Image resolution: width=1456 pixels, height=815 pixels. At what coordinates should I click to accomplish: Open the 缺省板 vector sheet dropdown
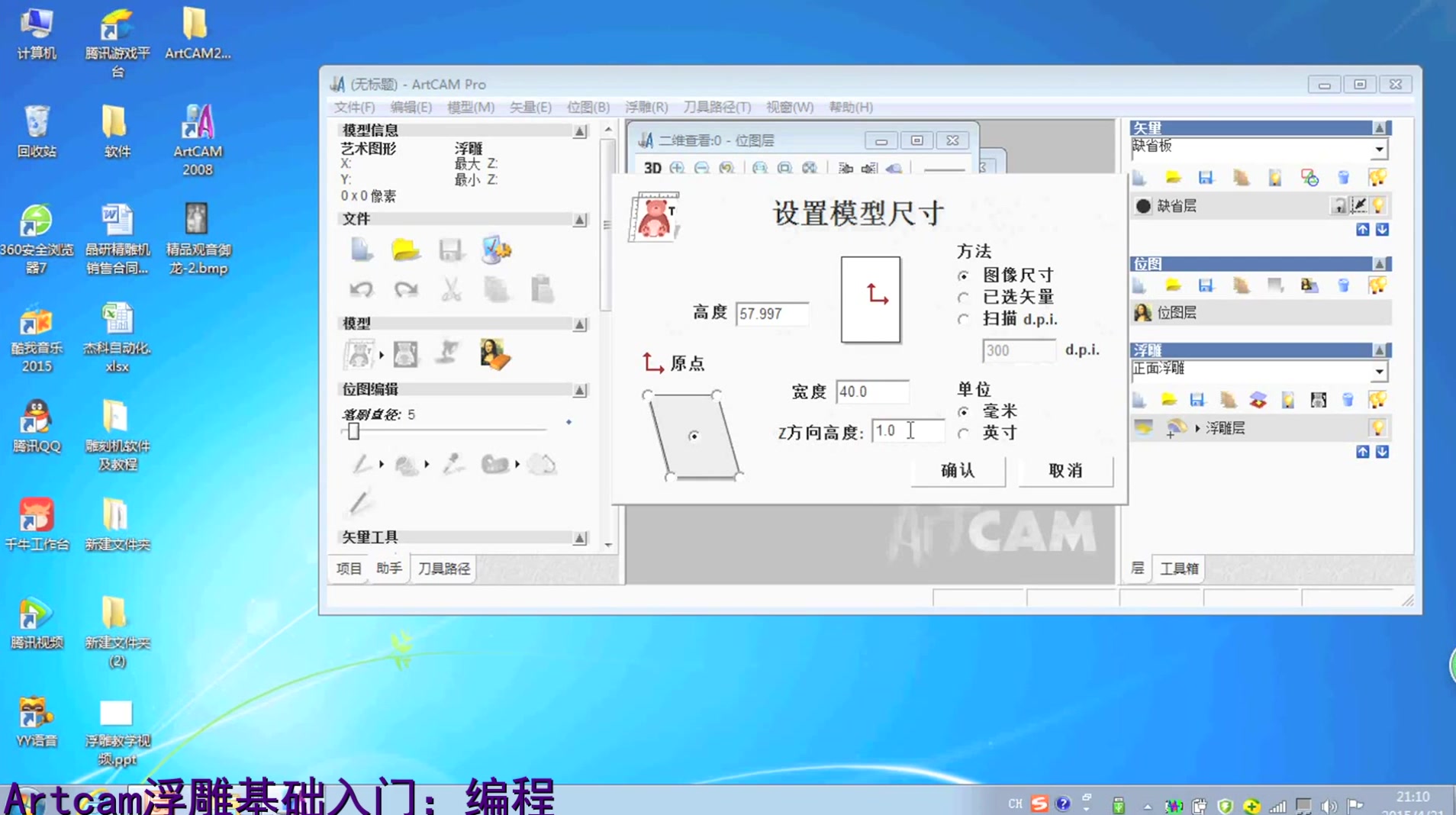tap(1379, 150)
